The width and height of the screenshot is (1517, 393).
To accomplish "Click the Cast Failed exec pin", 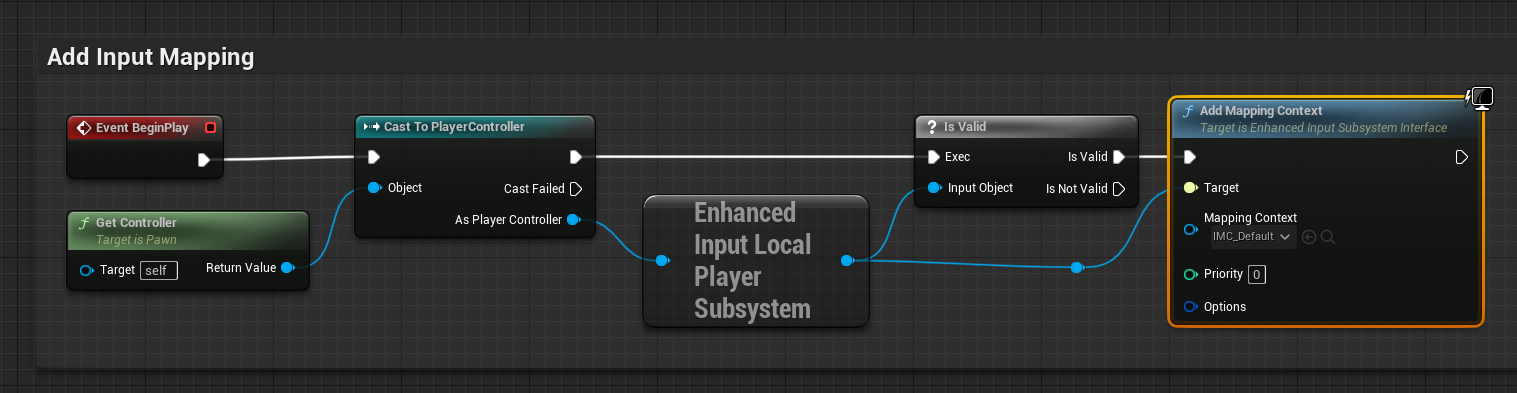I will (x=575, y=188).
